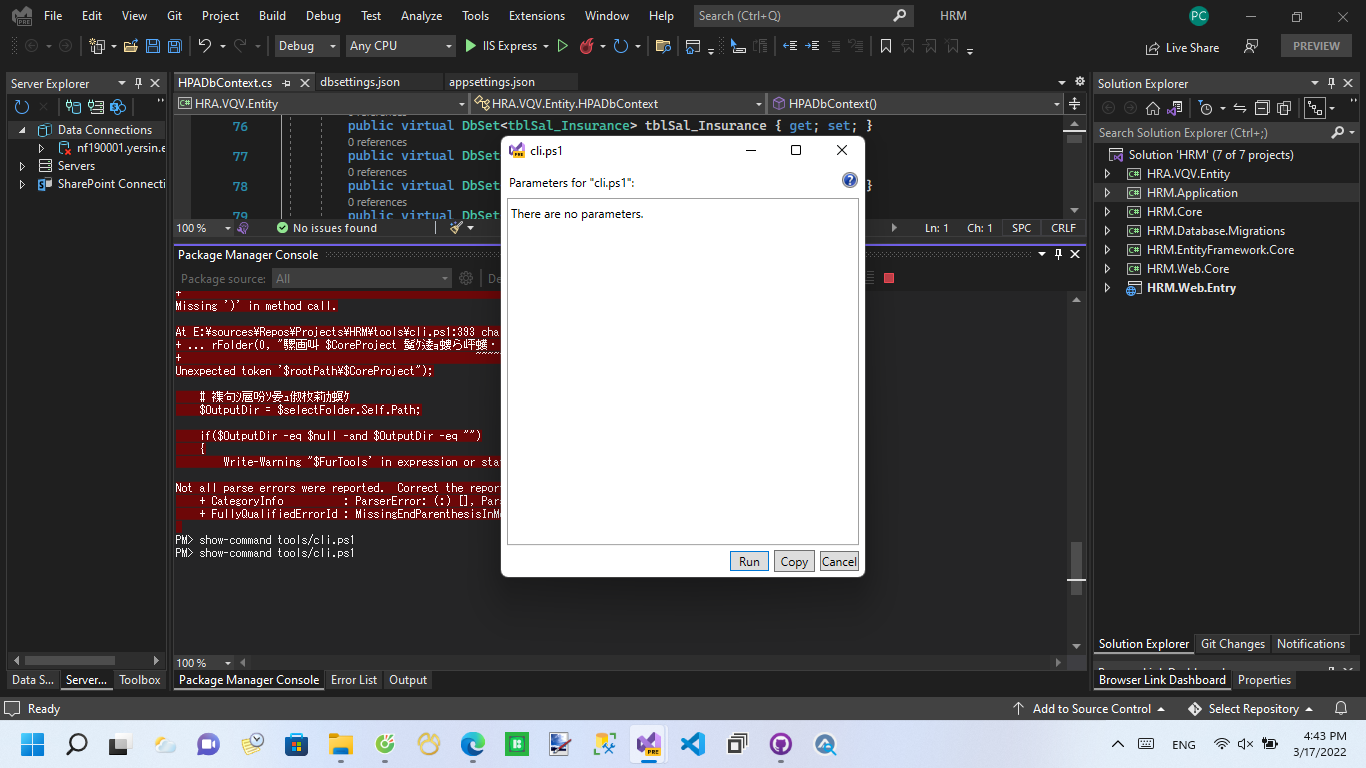Refresh Server Explorer with refresh icon
Viewport: 1366px width, 768px height.
[22, 107]
